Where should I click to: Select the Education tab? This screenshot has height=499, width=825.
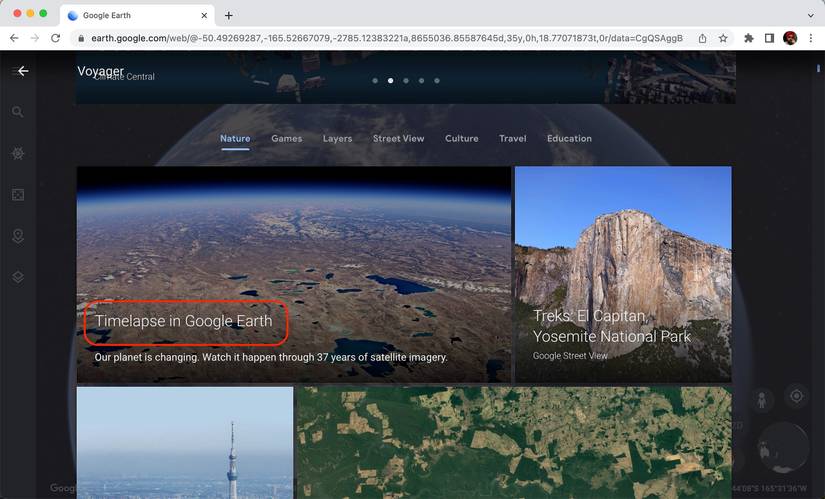point(569,138)
